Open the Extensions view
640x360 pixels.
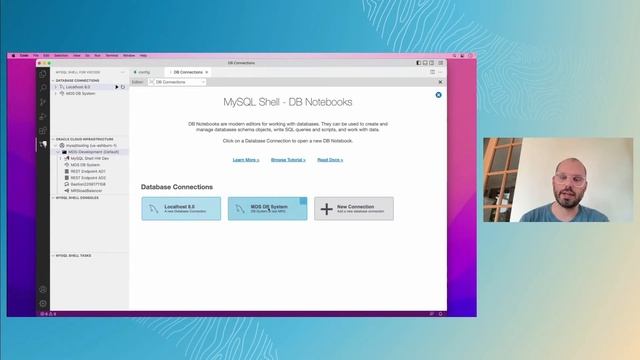43,131
